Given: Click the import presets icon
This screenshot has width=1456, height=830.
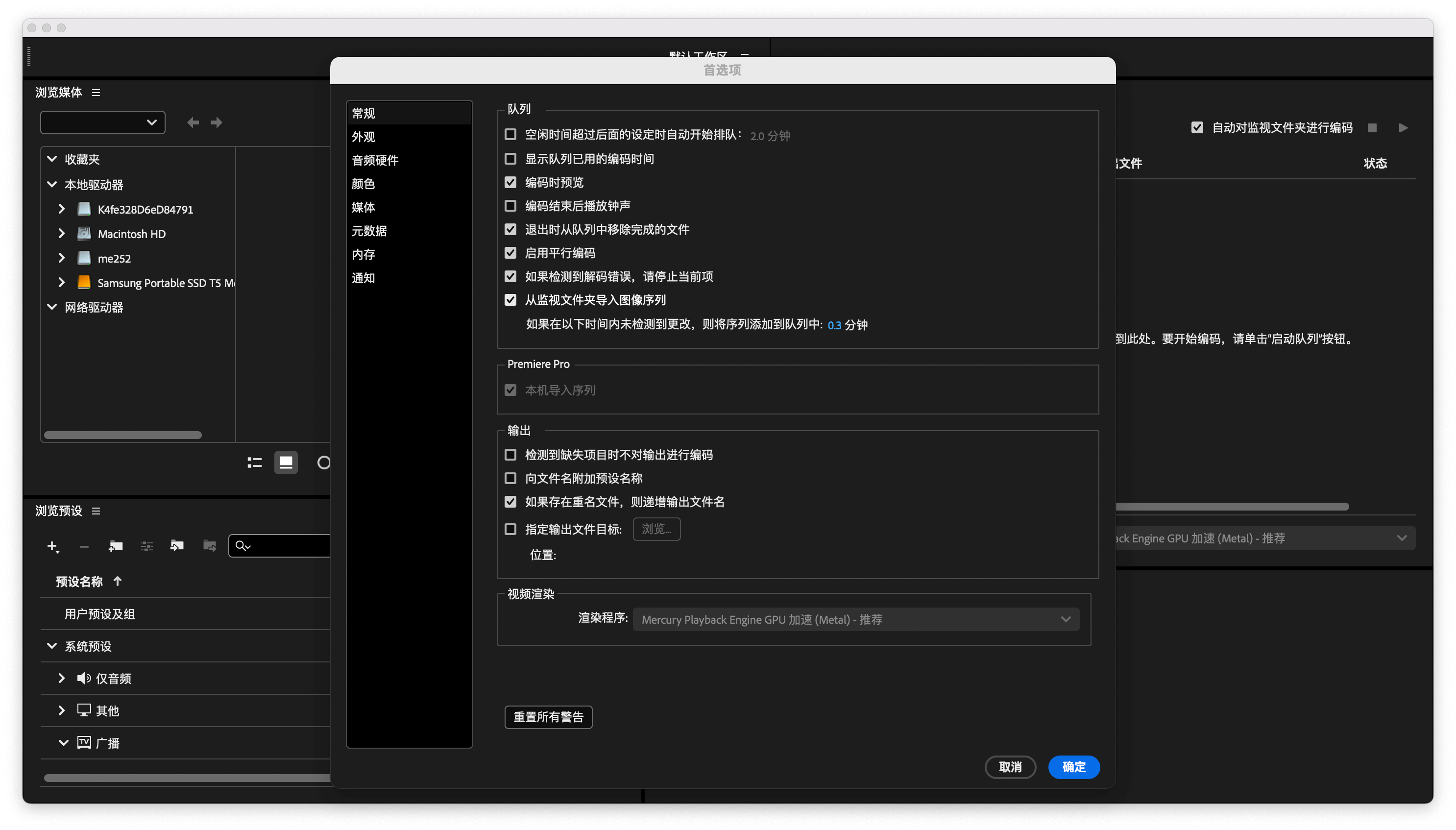Looking at the screenshot, I should 177,546.
